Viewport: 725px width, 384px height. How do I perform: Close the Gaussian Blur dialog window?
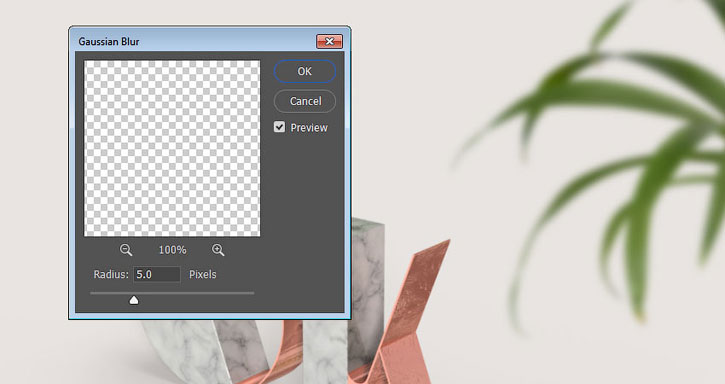329,42
